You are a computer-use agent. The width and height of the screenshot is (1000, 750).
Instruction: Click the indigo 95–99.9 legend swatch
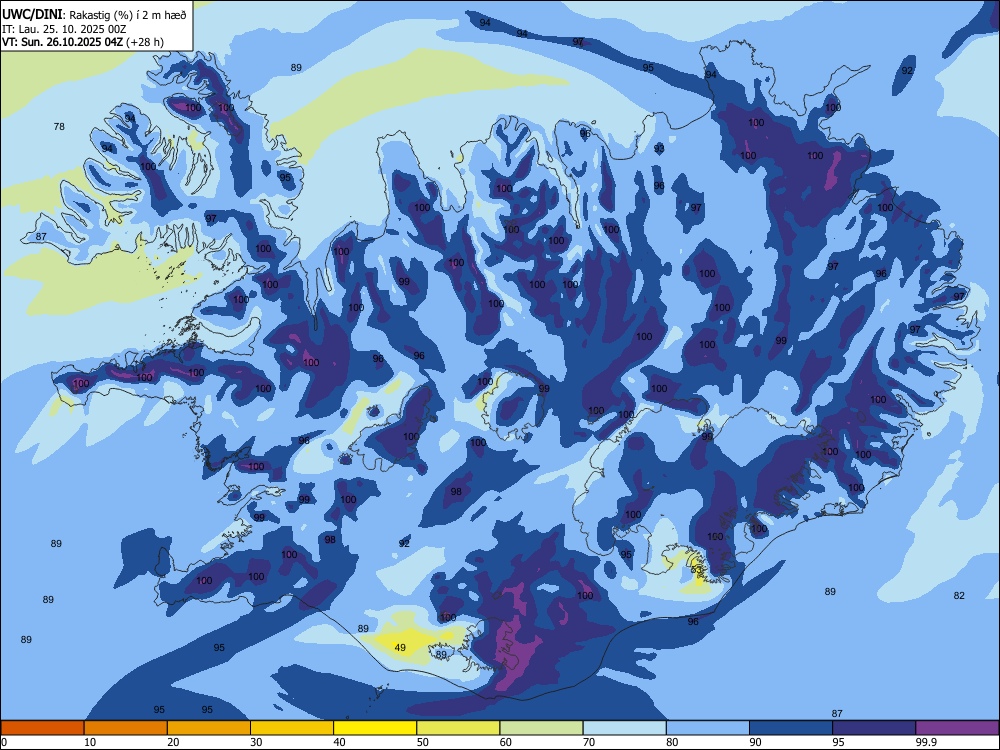coord(874,728)
